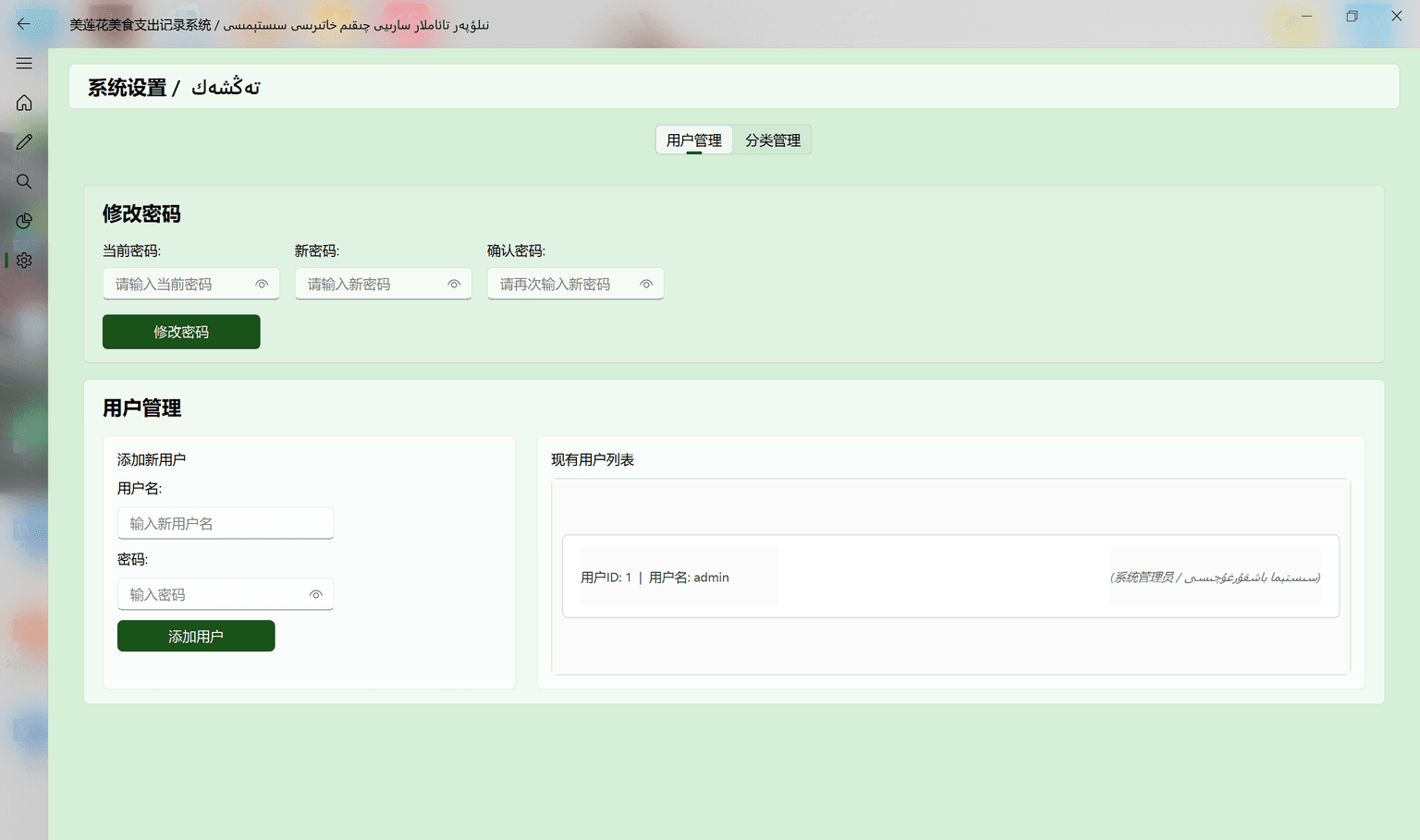Focus the 输入密码 input field
The height and width of the screenshot is (840, 1420).
pos(226,595)
